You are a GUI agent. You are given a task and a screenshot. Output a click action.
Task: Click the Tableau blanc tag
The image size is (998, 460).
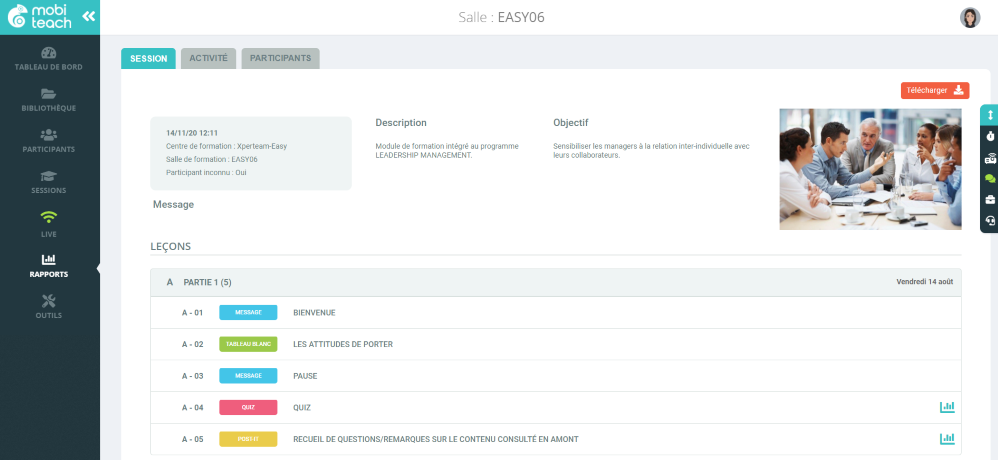(x=248, y=344)
